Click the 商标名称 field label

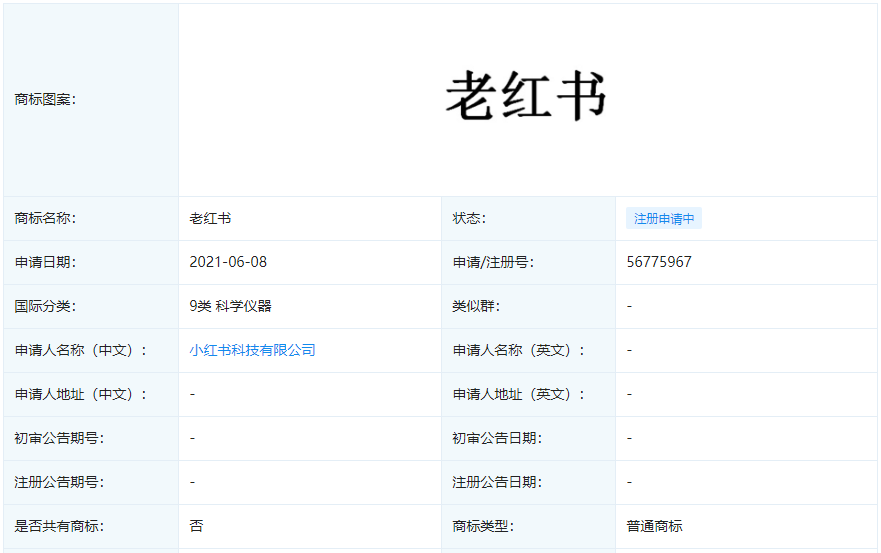(46, 218)
